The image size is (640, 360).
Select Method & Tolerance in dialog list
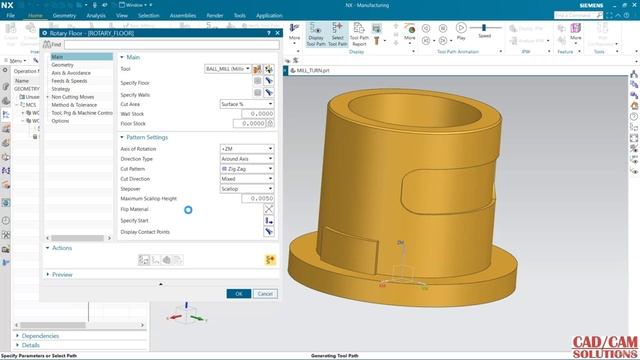[x=74, y=105]
